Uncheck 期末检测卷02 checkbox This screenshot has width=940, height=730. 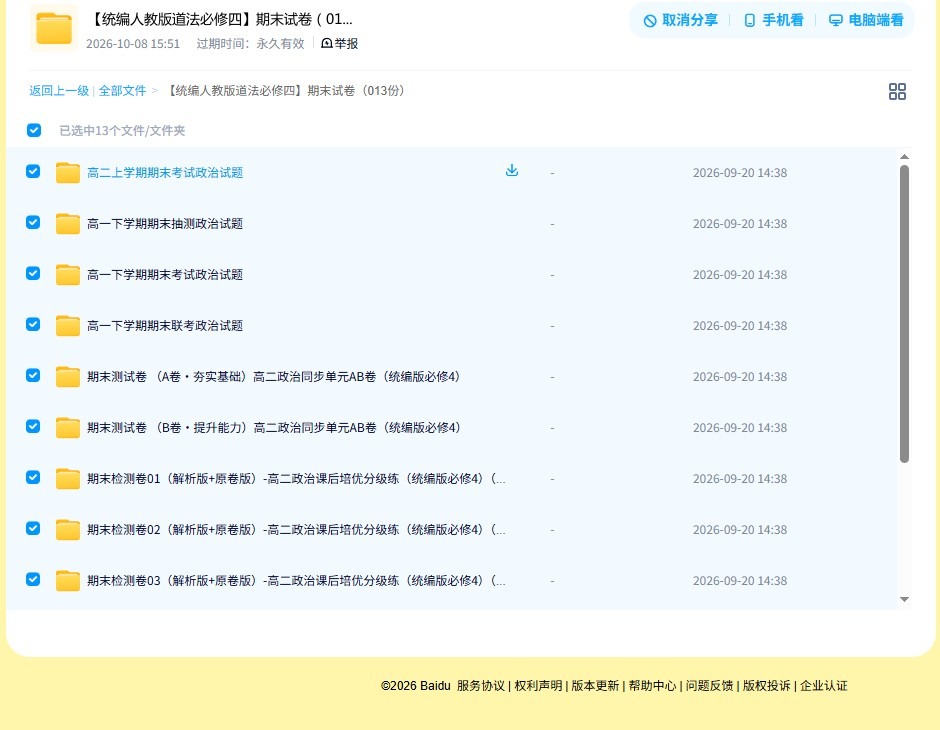click(x=33, y=528)
